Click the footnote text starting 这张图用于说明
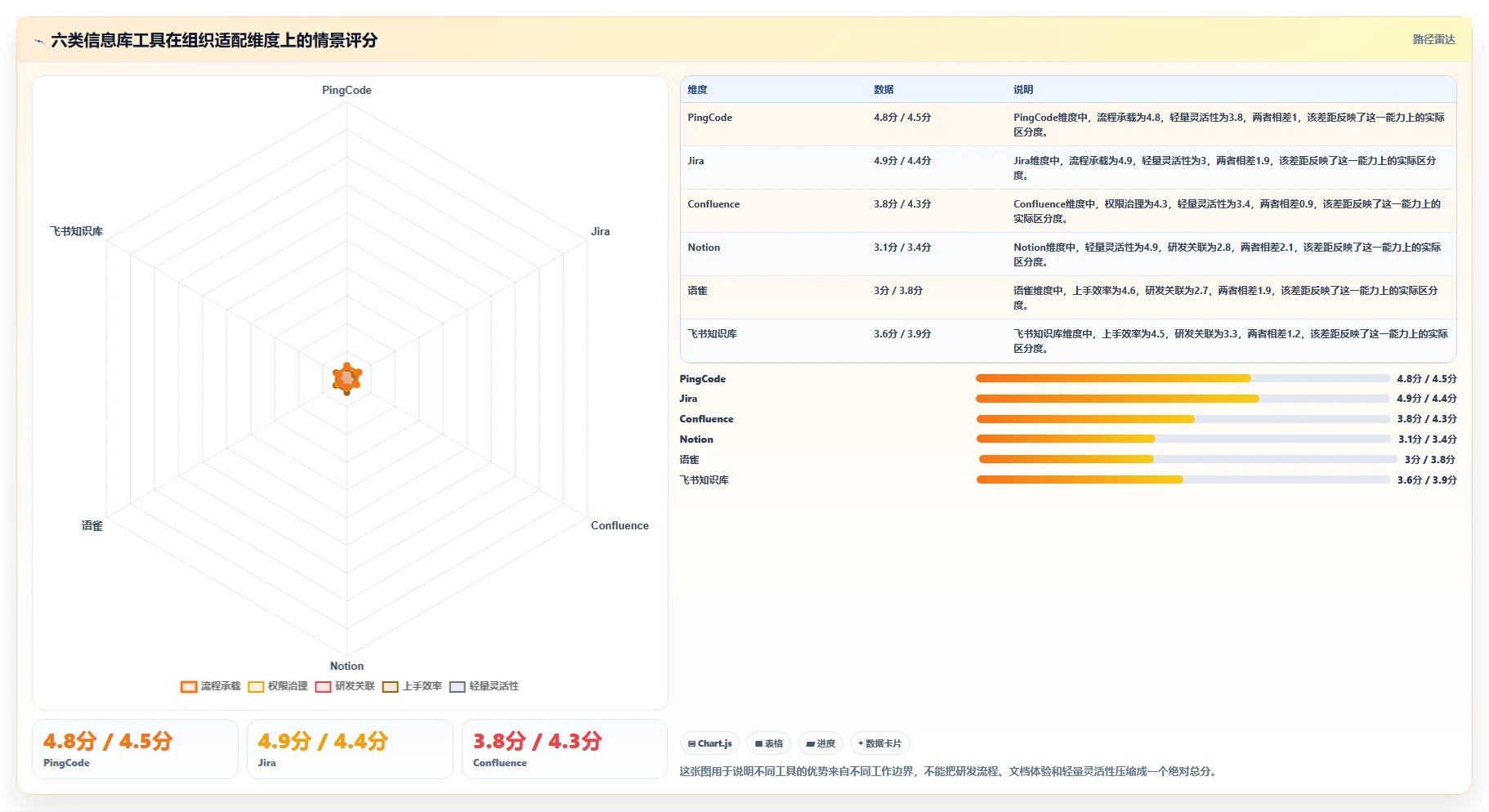 [x=950, y=771]
